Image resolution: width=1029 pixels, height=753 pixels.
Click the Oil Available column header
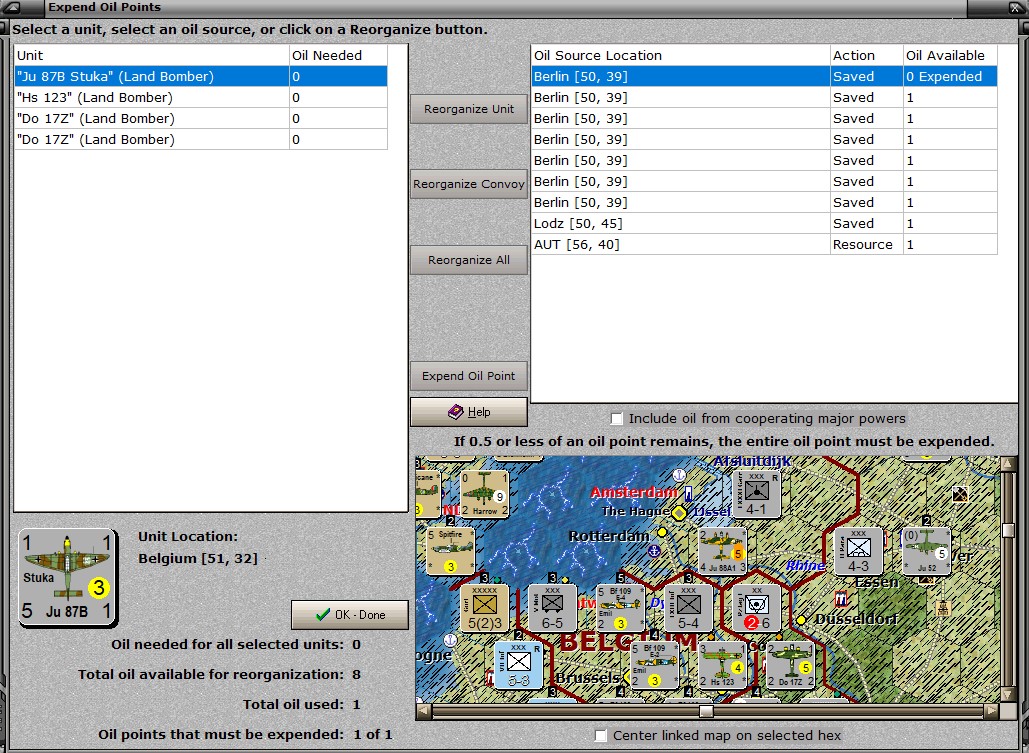pos(950,55)
